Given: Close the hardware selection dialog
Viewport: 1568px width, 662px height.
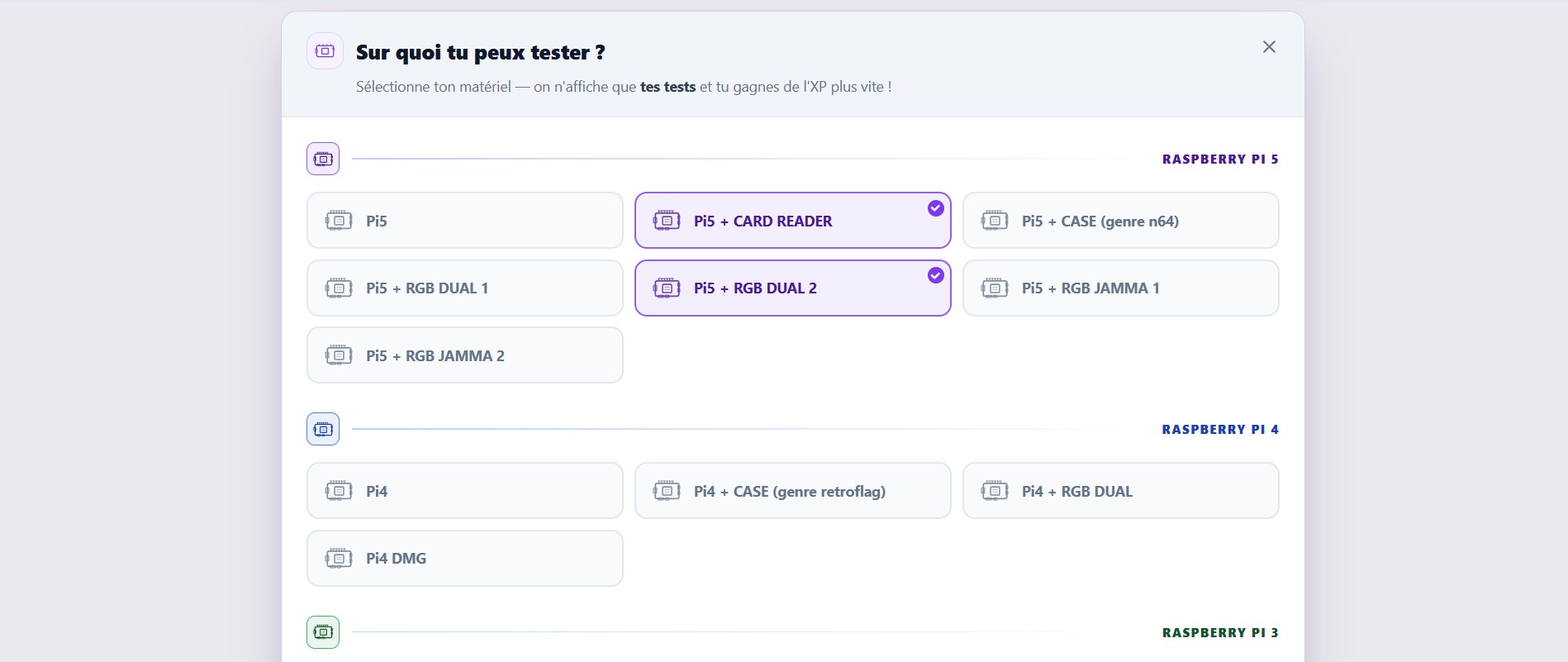Looking at the screenshot, I should [1269, 47].
